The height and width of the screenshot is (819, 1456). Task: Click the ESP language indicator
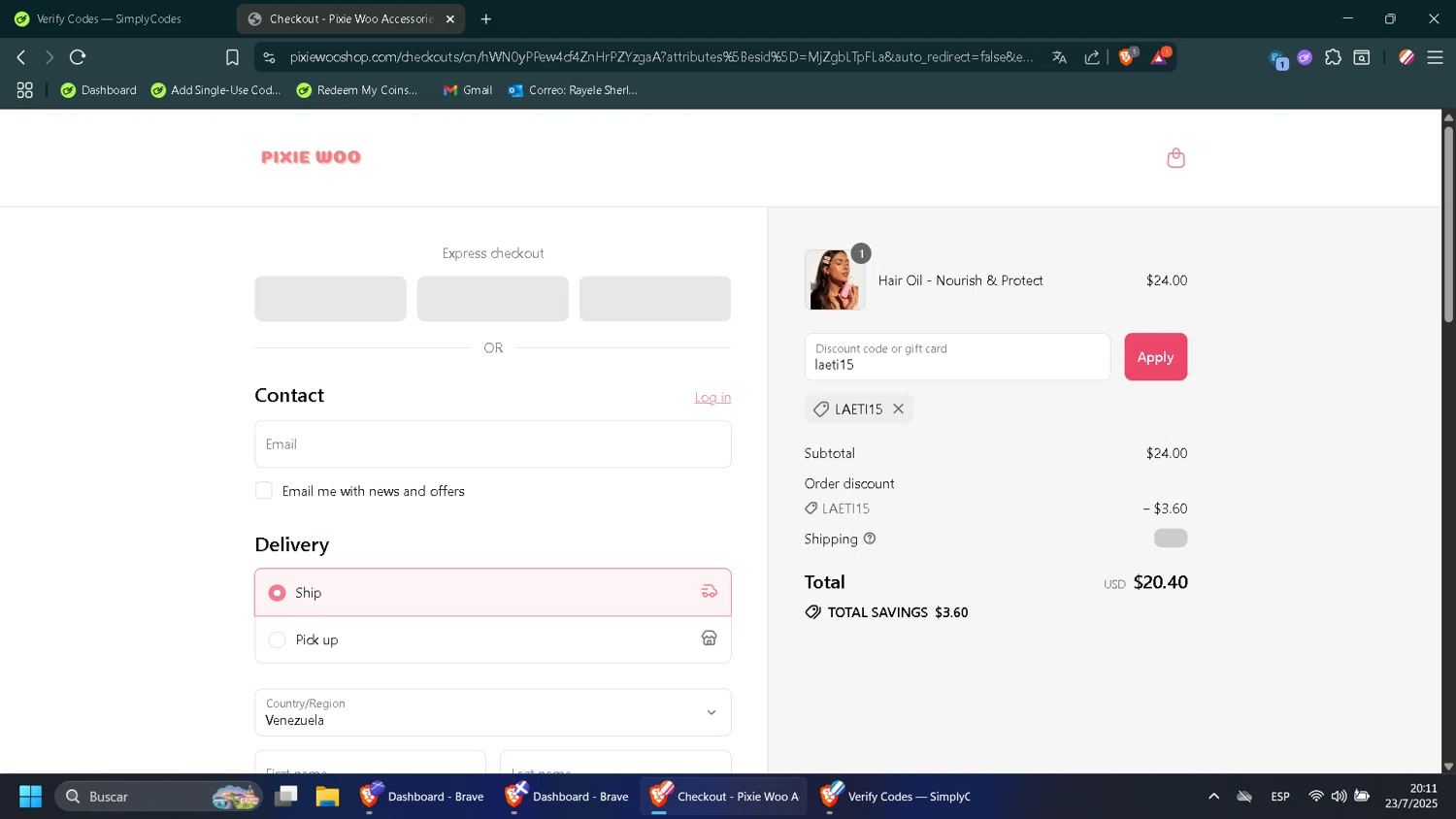coord(1280,797)
